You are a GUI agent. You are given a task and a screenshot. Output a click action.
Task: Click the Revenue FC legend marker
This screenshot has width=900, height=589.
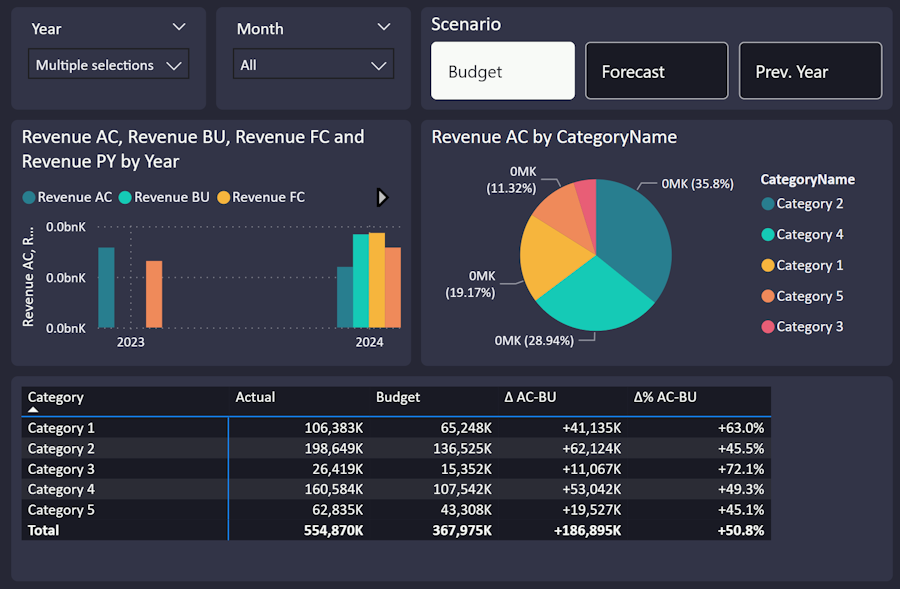pos(223,198)
